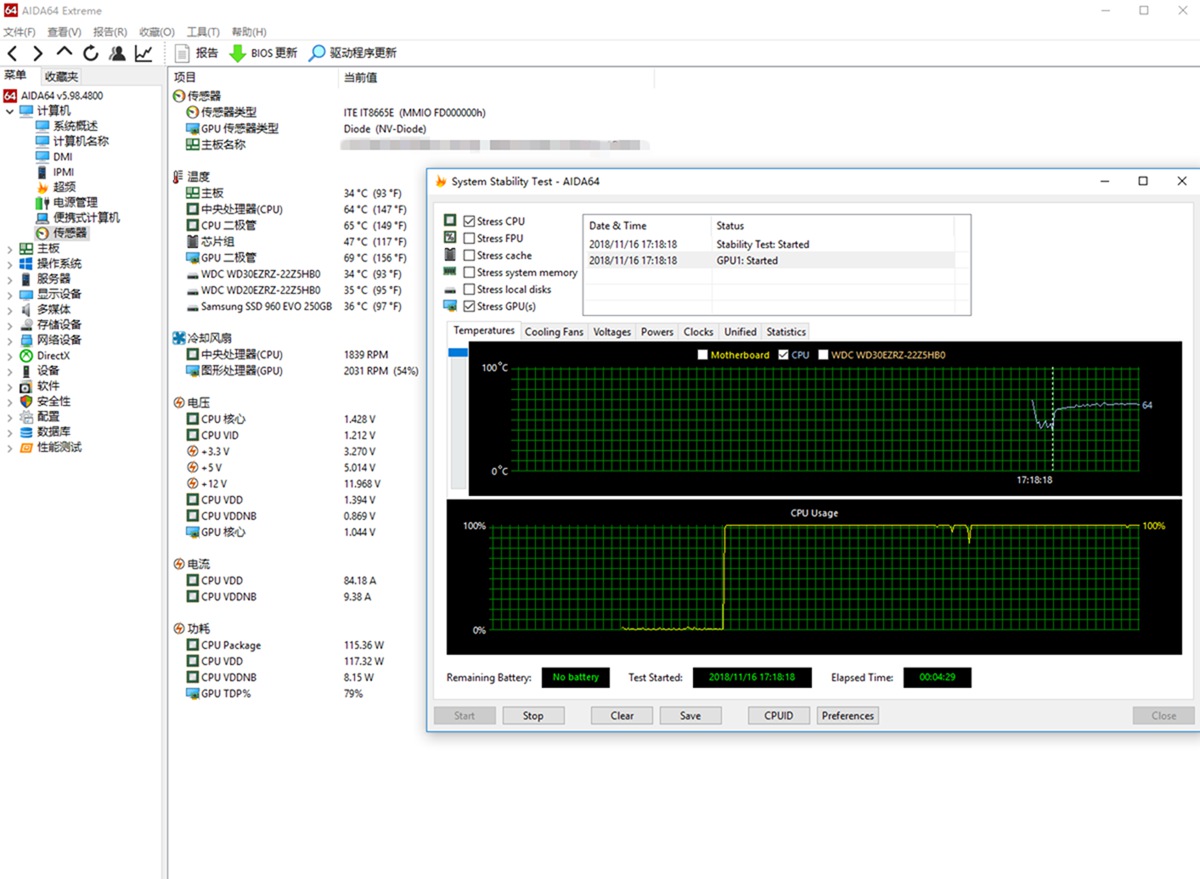This screenshot has width=1200, height=879.
Task: Expand the 多媒体 tree node
Action: (x=10, y=310)
